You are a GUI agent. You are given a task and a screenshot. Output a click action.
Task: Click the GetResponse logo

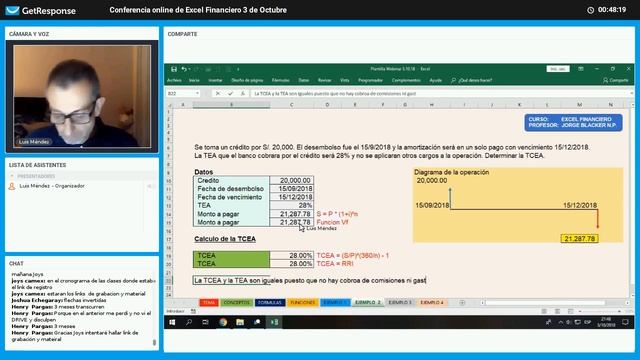click(x=41, y=10)
